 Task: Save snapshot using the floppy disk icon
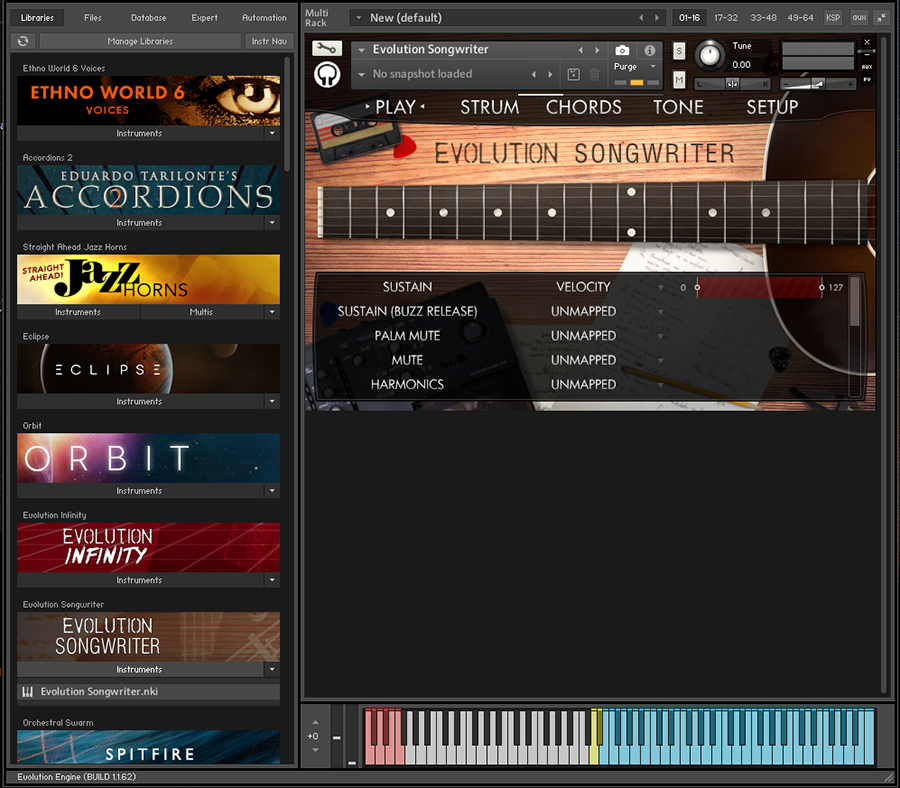[x=573, y=74]
